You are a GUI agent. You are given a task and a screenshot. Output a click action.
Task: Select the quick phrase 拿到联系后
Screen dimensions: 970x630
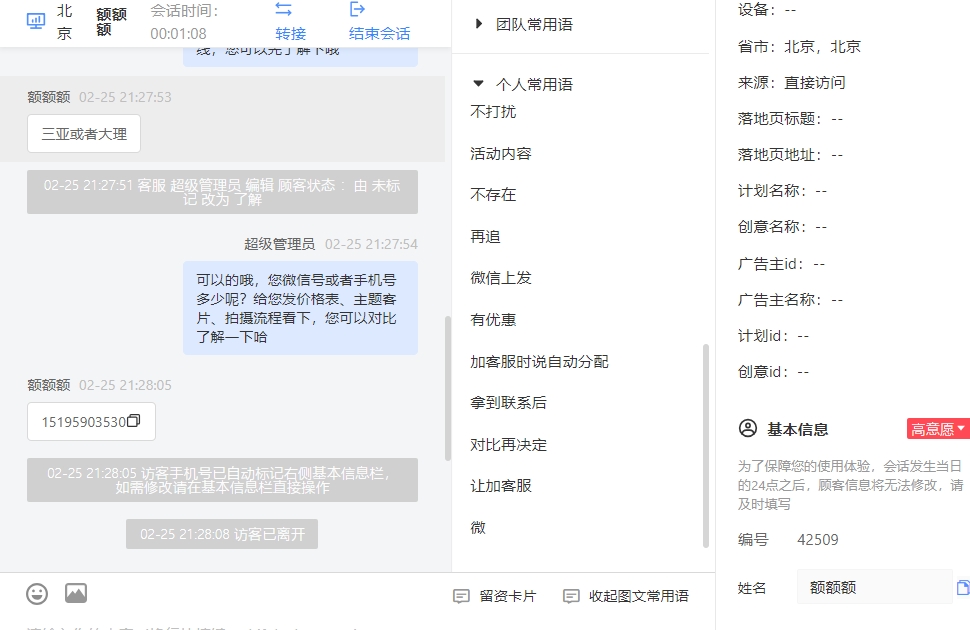509,402
